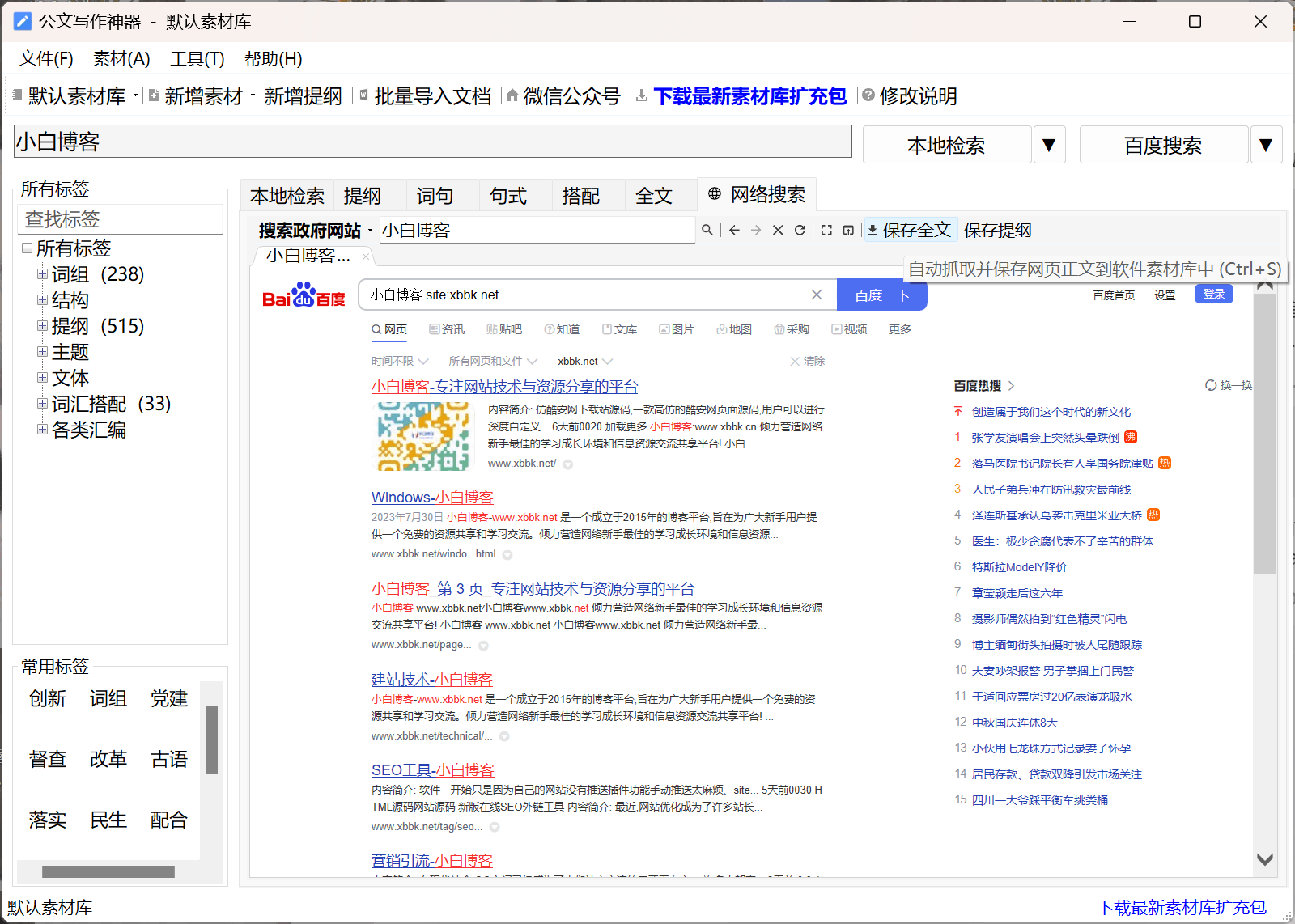Click 新增提纲 toolbar button
Screen dimensions: 1295x924
click(303, 96)
